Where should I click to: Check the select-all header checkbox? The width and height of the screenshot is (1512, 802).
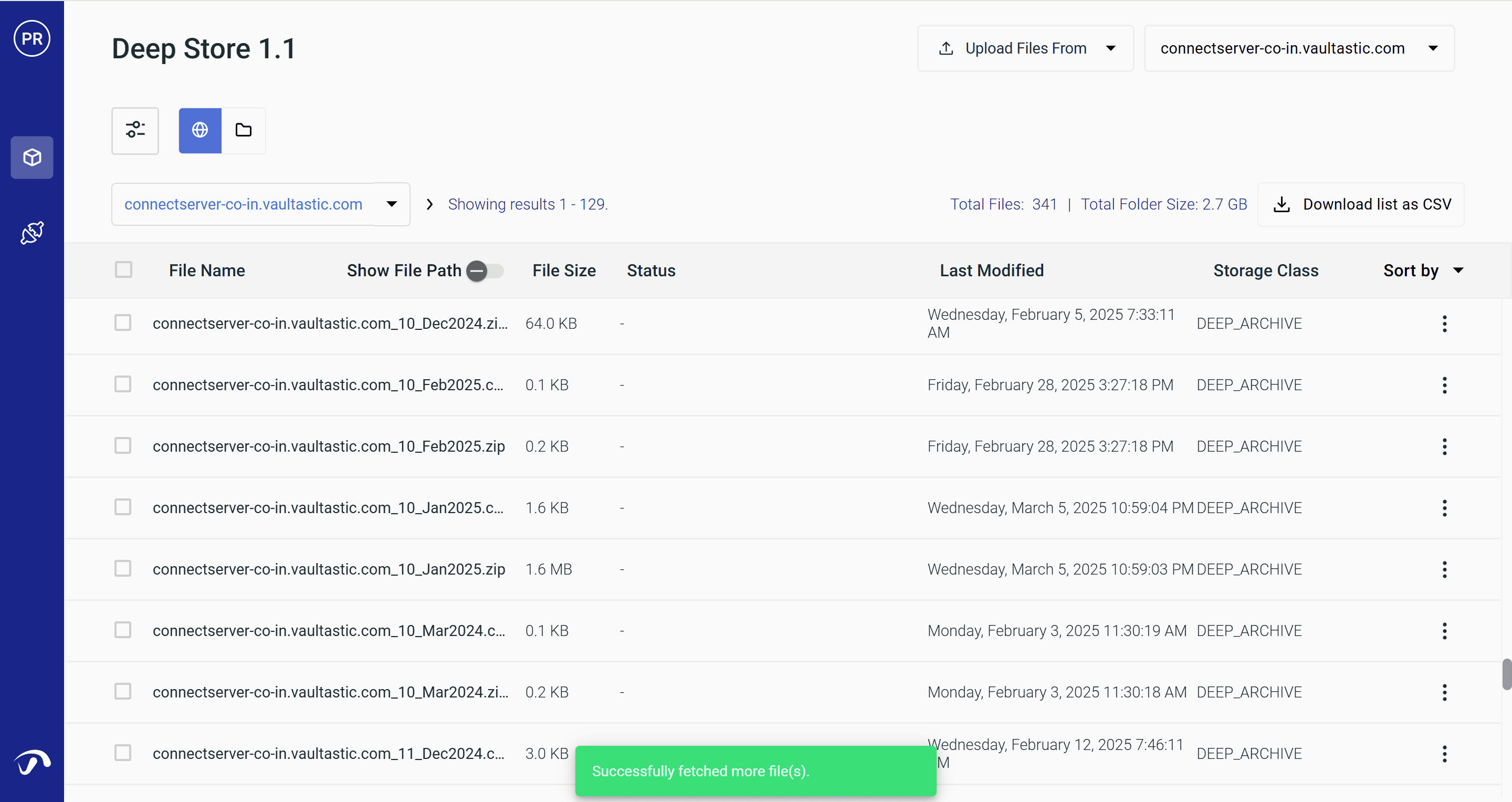(x=123, y=270)
